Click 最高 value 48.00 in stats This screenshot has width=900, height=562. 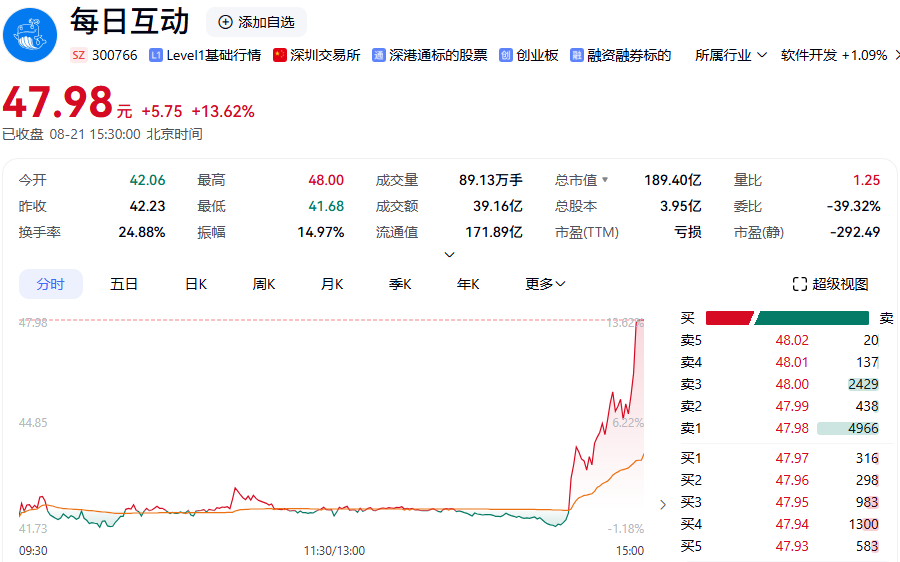[326, 180]
